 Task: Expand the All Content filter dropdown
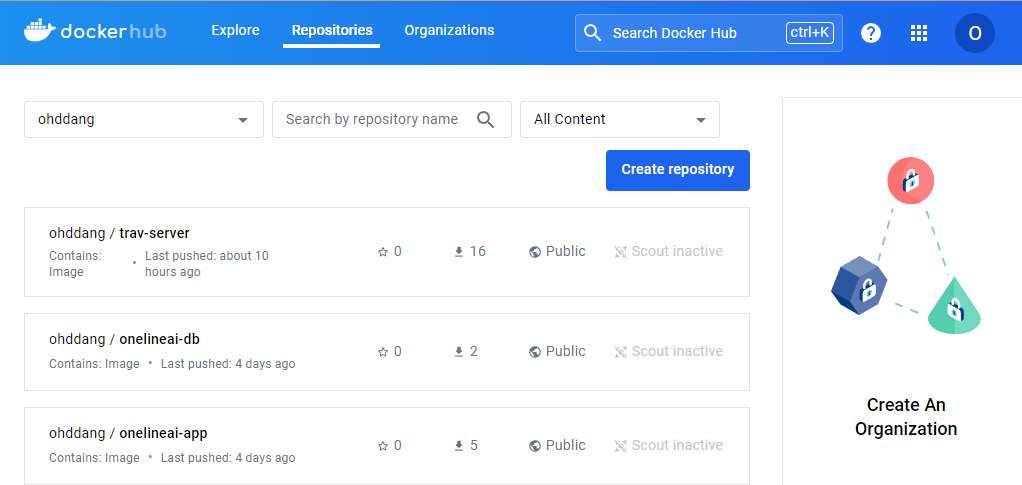click(x=620, y=119)
